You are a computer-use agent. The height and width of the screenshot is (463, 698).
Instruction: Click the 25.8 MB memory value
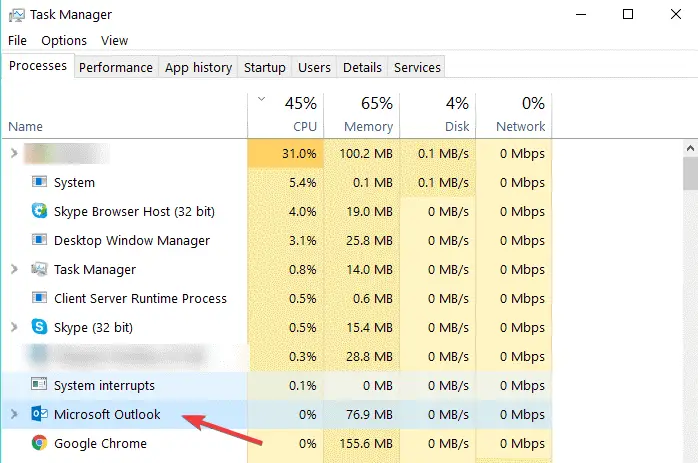click(369, 240)
